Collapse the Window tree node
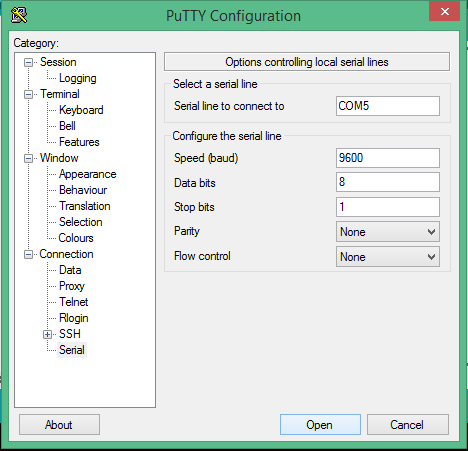Viewport: 468px width, 451px height. point(29,158)
